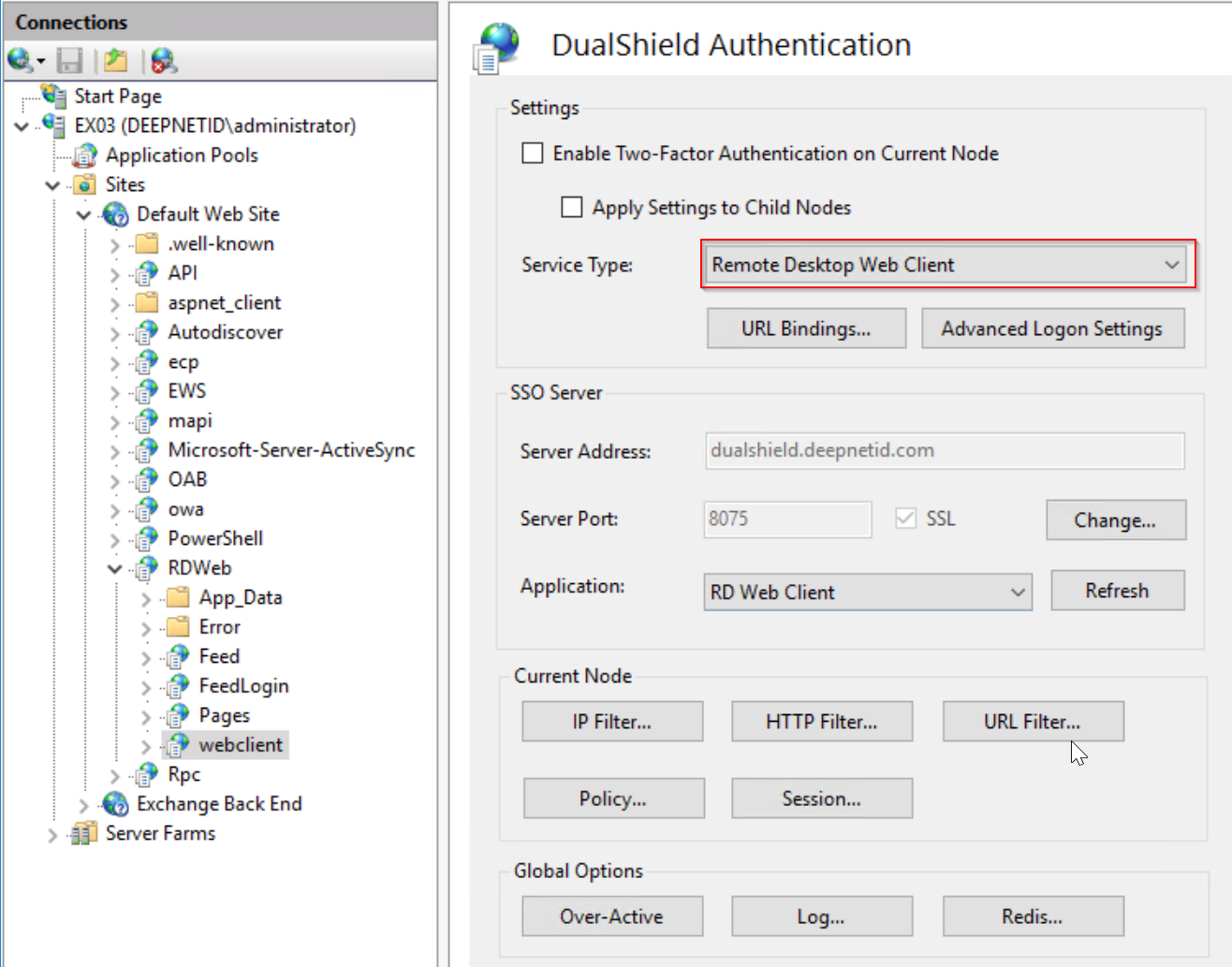The width and height of the screenshot is (1232, 967).
Task: Click the Exchange Back End site icon
Action: click(x=116, y=804)
